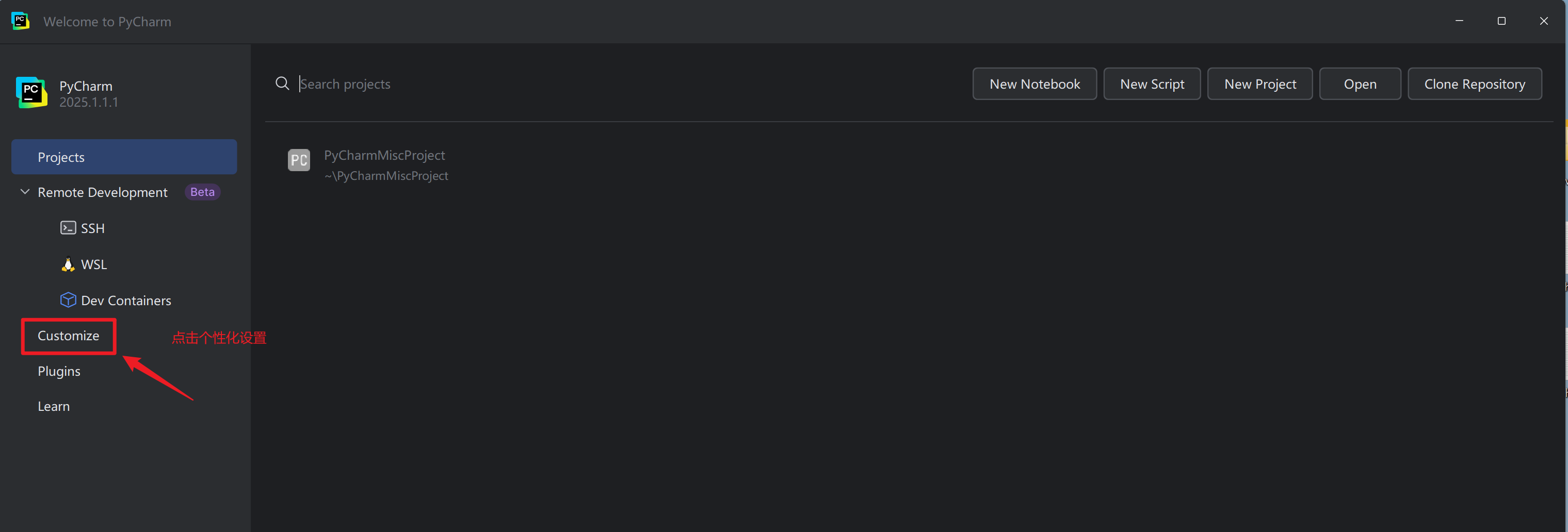Open the Customize settings tab

68,336
